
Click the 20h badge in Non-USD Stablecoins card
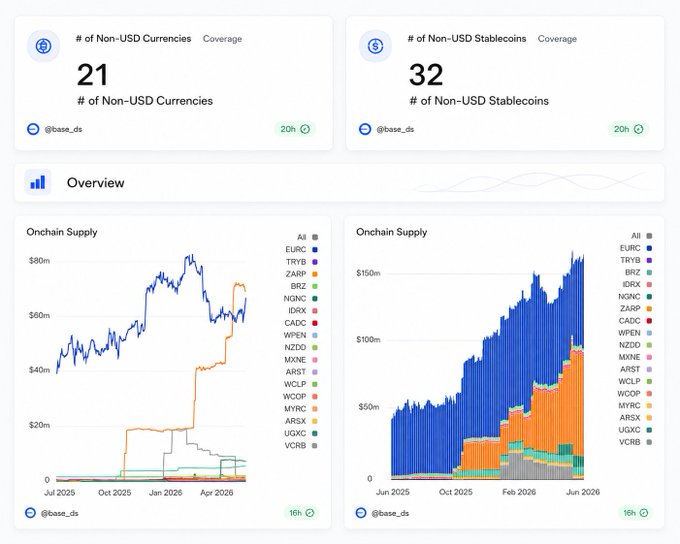coord(628,129)
